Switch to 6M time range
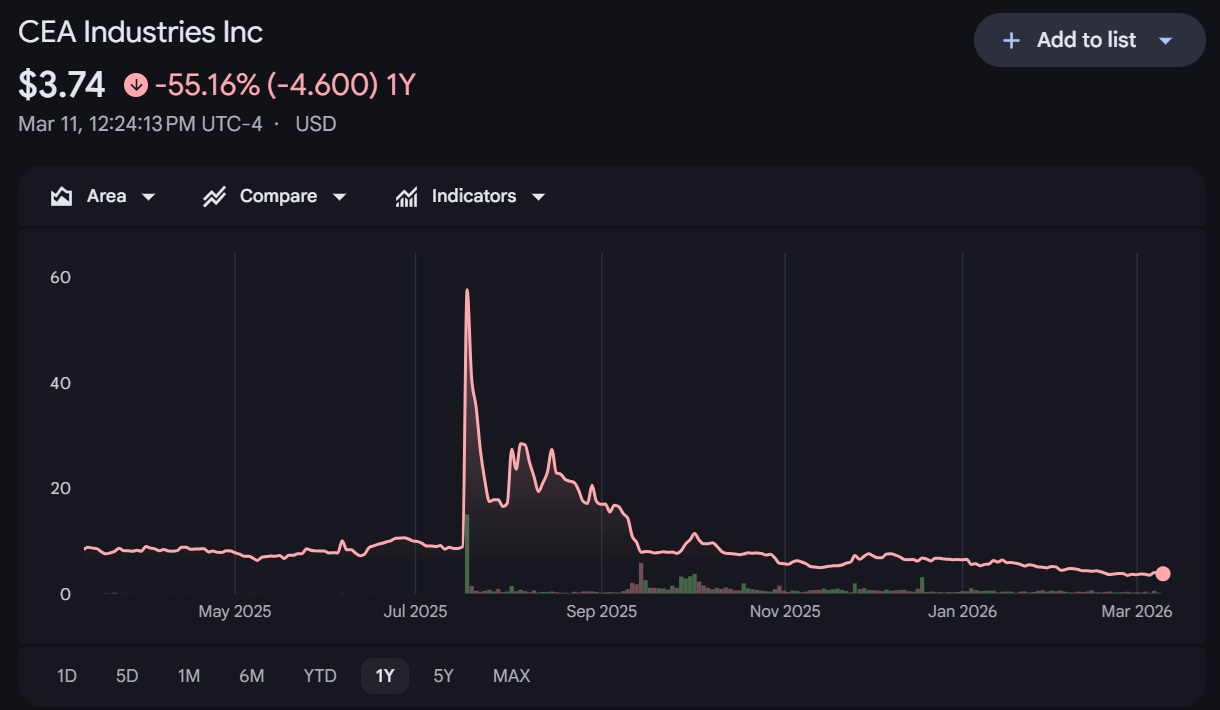Viewport: 1220px width, 710px height. point(252,676)
